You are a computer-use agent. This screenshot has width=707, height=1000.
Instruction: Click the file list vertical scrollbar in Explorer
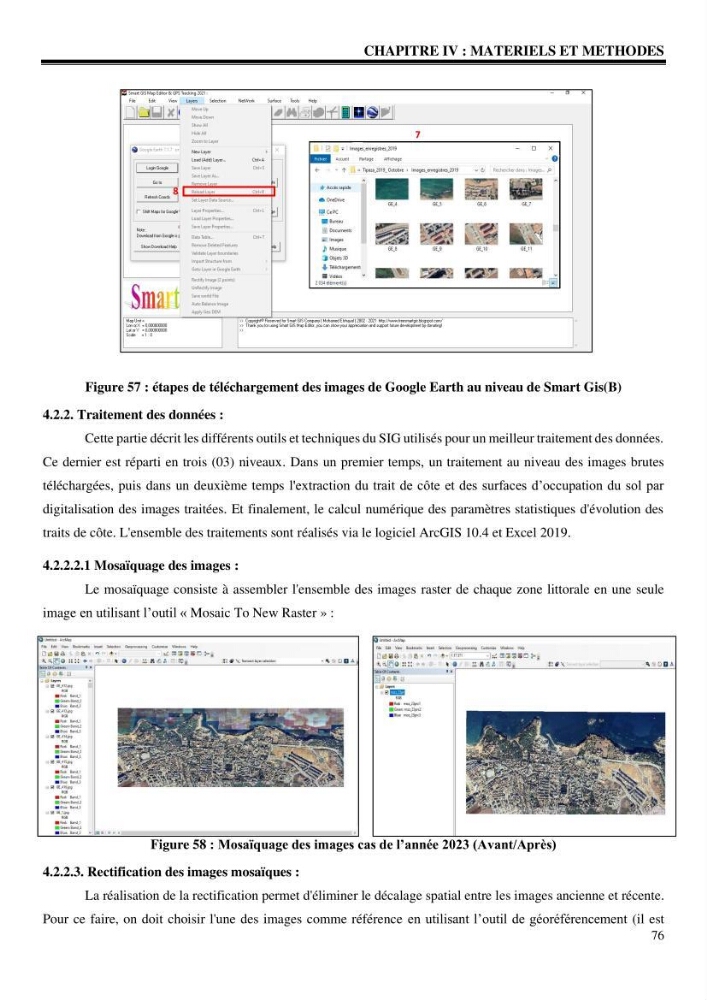(x=555, y=228)
